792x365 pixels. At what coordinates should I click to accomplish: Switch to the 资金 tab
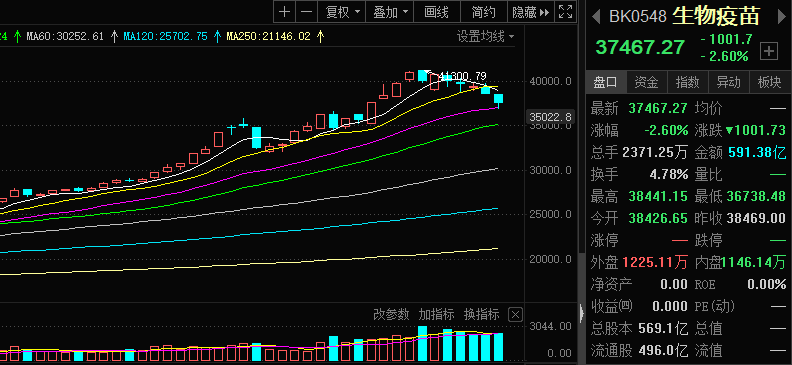647,82
